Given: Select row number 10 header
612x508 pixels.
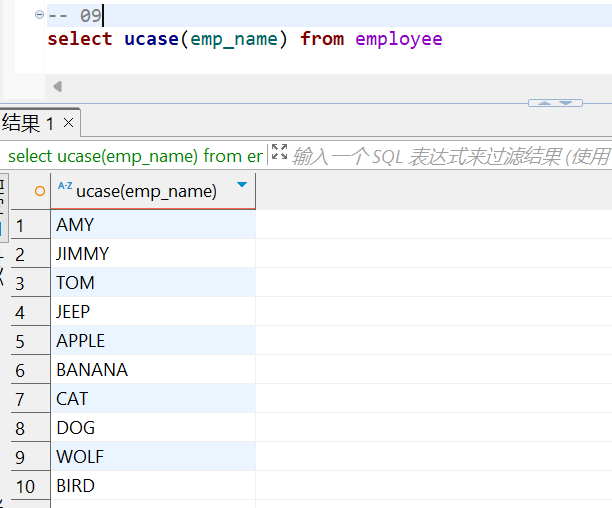Looking at the screenshot, I should pyautogui.click(x=25, y=486).
